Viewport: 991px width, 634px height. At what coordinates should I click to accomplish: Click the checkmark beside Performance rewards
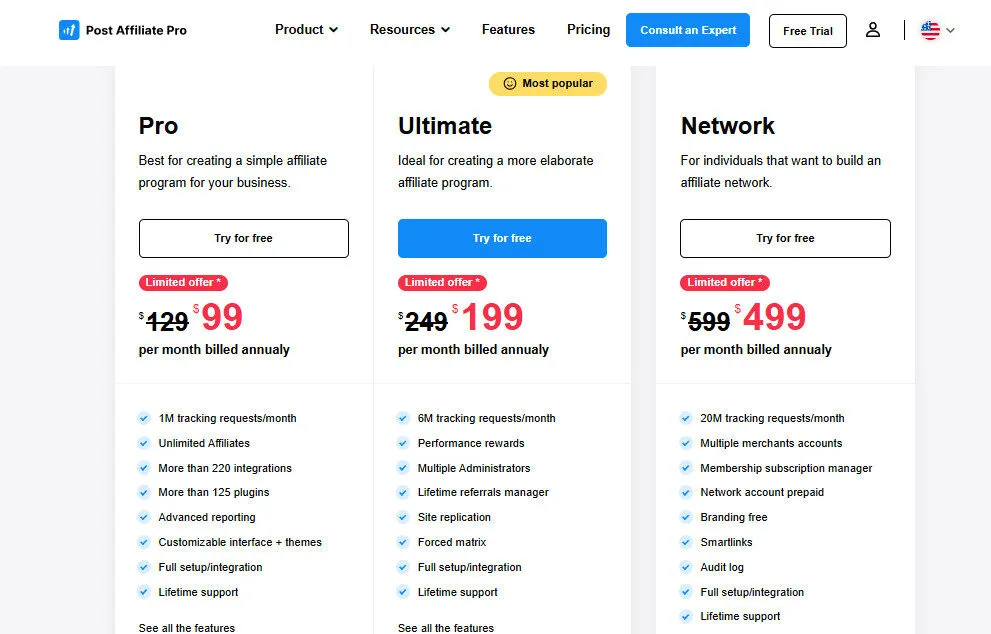point(404,443)
